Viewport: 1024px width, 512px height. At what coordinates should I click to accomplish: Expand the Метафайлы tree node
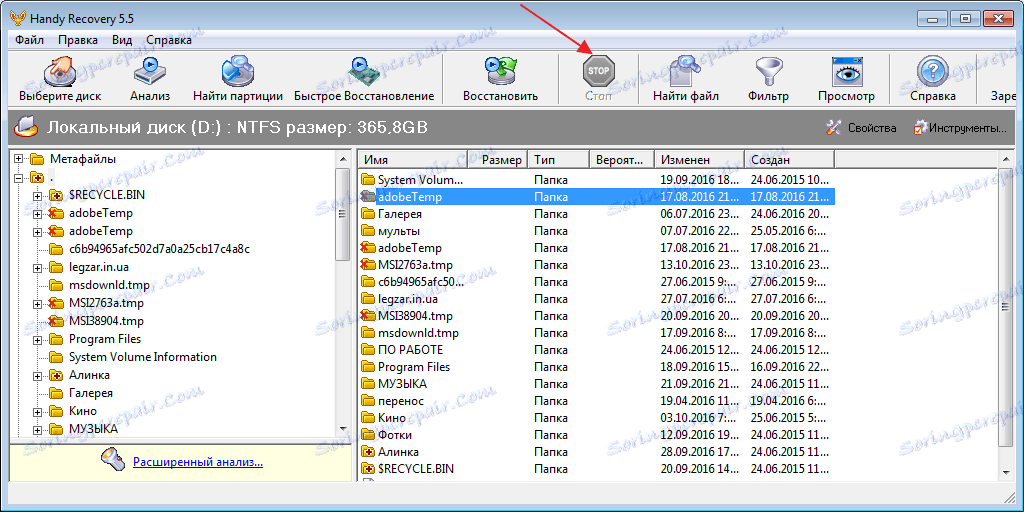(18, 159)
